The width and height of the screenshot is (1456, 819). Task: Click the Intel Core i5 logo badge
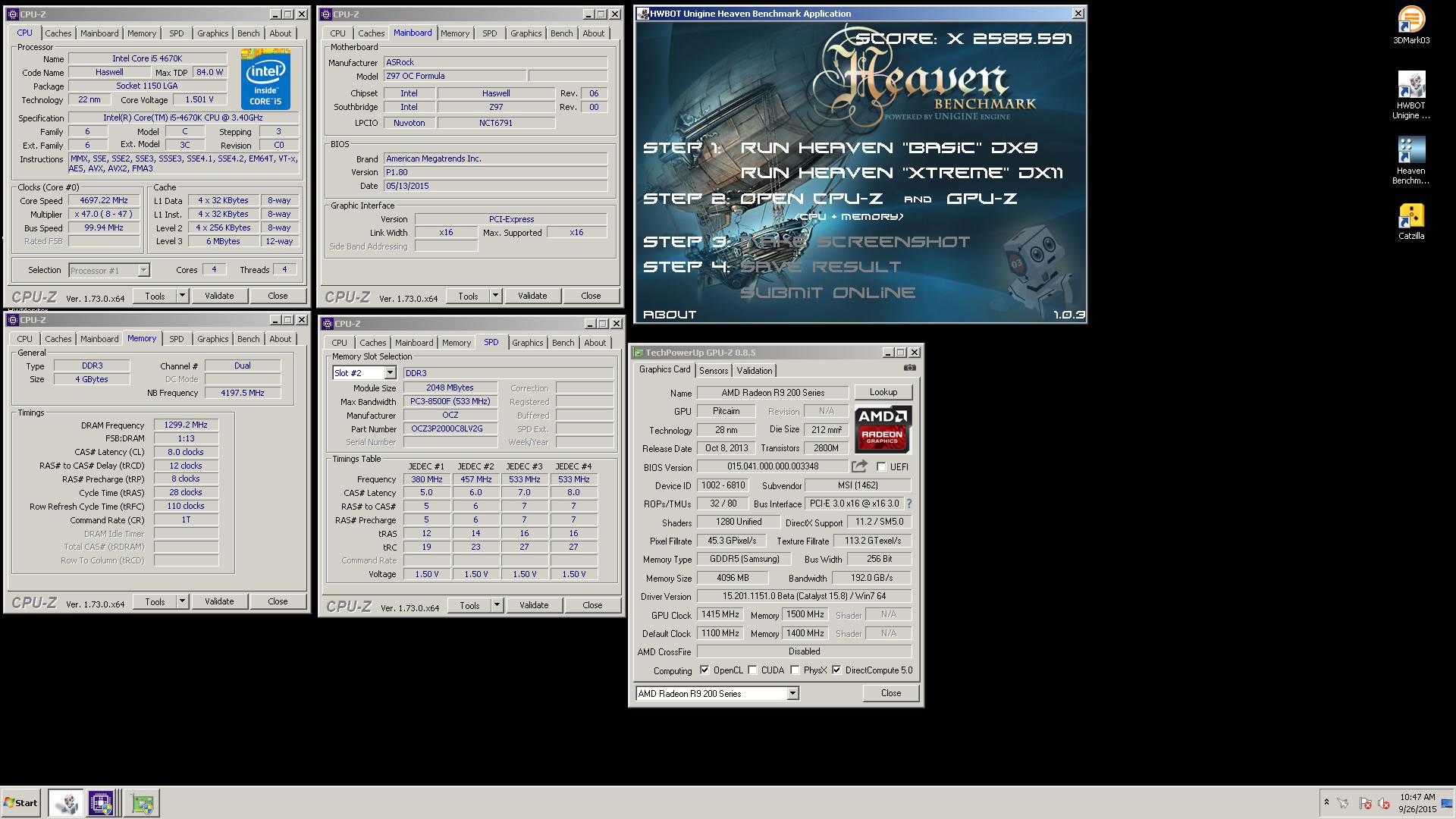[265, 79]
